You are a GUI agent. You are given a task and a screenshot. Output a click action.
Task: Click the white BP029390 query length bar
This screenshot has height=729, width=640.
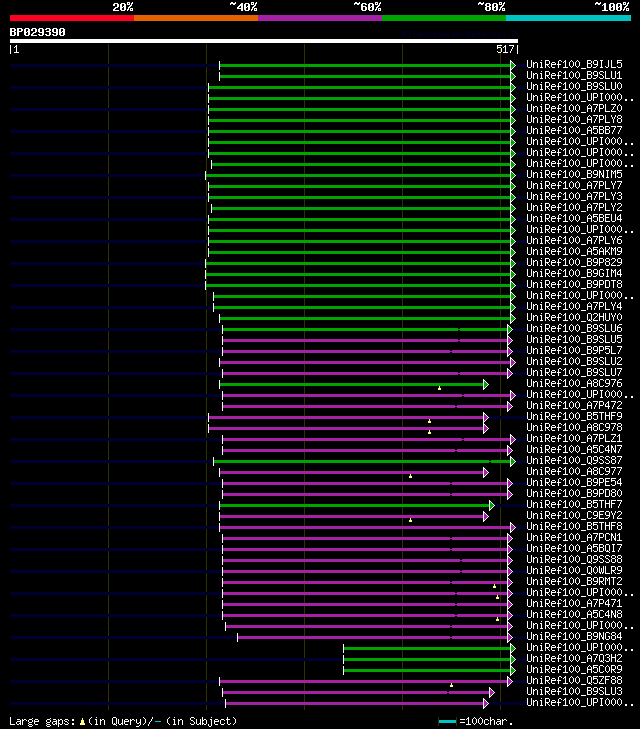pos(264,41)
